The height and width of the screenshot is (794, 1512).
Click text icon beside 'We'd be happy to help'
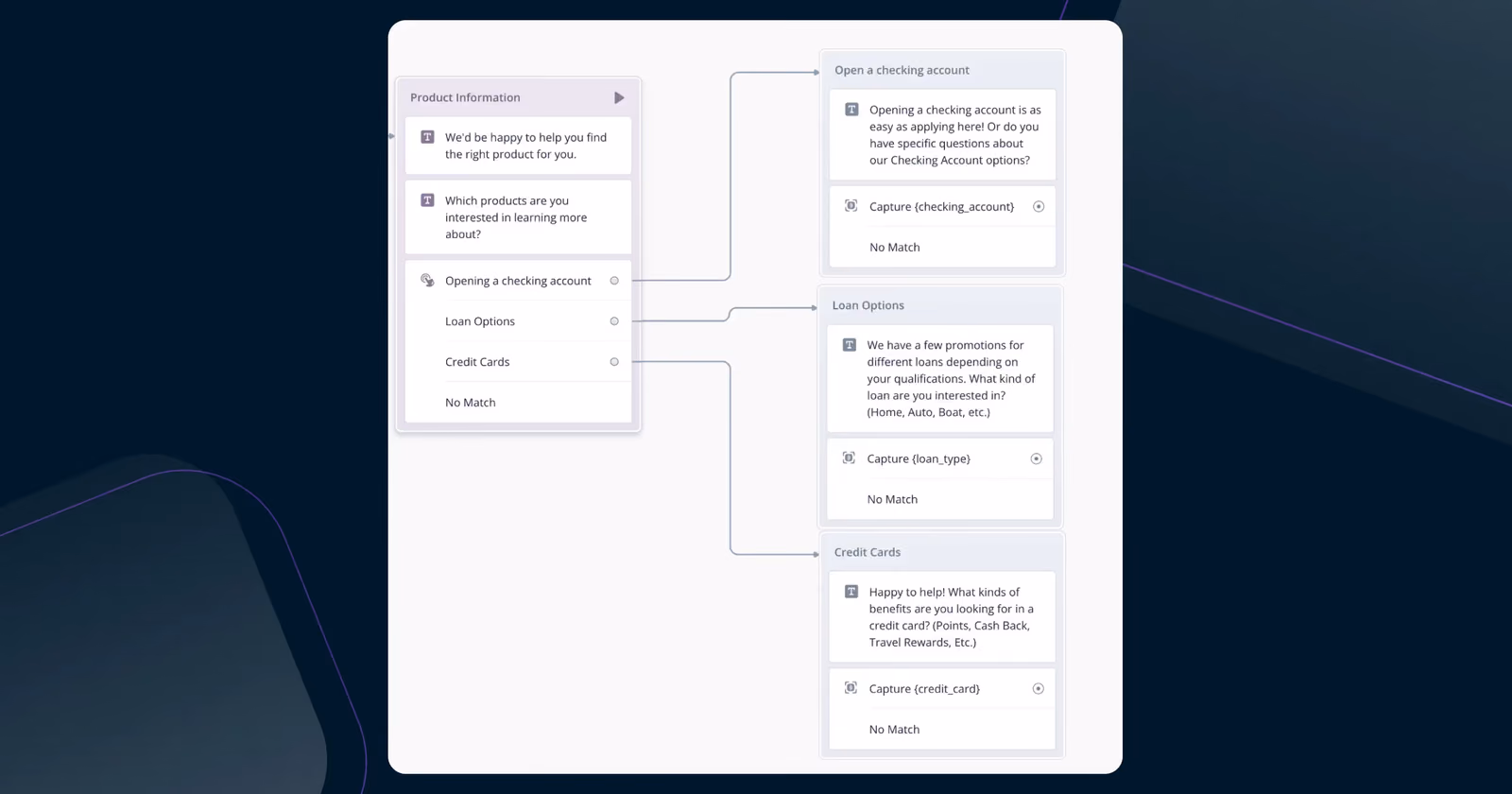(427, 137)
